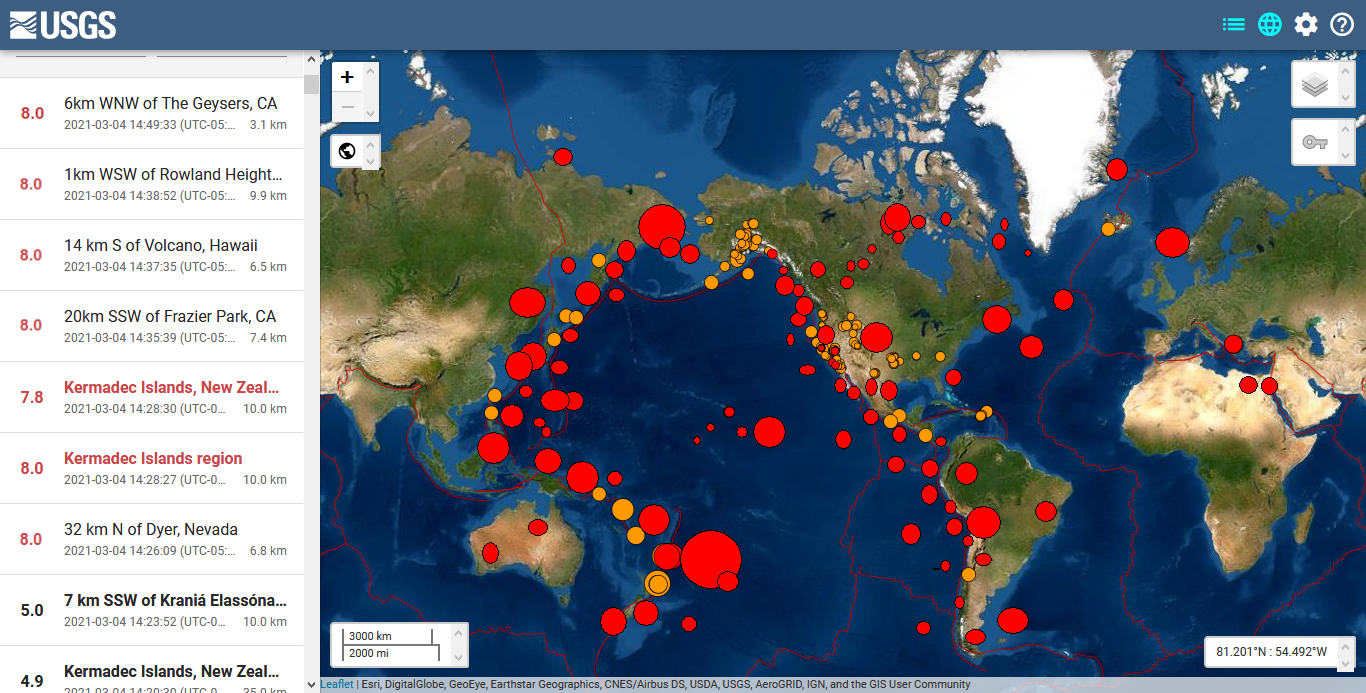The image size is (1366, 693).
Task: Click the down arrow in the legend key control
Action: coord(1346,157)
